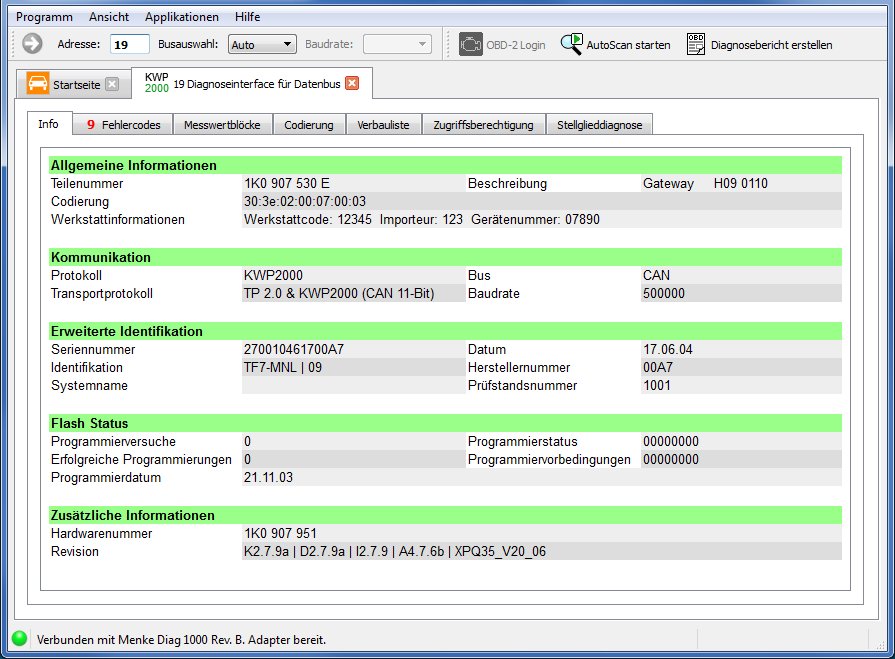Screen dimensions: 895x659
Task: Close the Startseite tab
Action: coord(112,85)
